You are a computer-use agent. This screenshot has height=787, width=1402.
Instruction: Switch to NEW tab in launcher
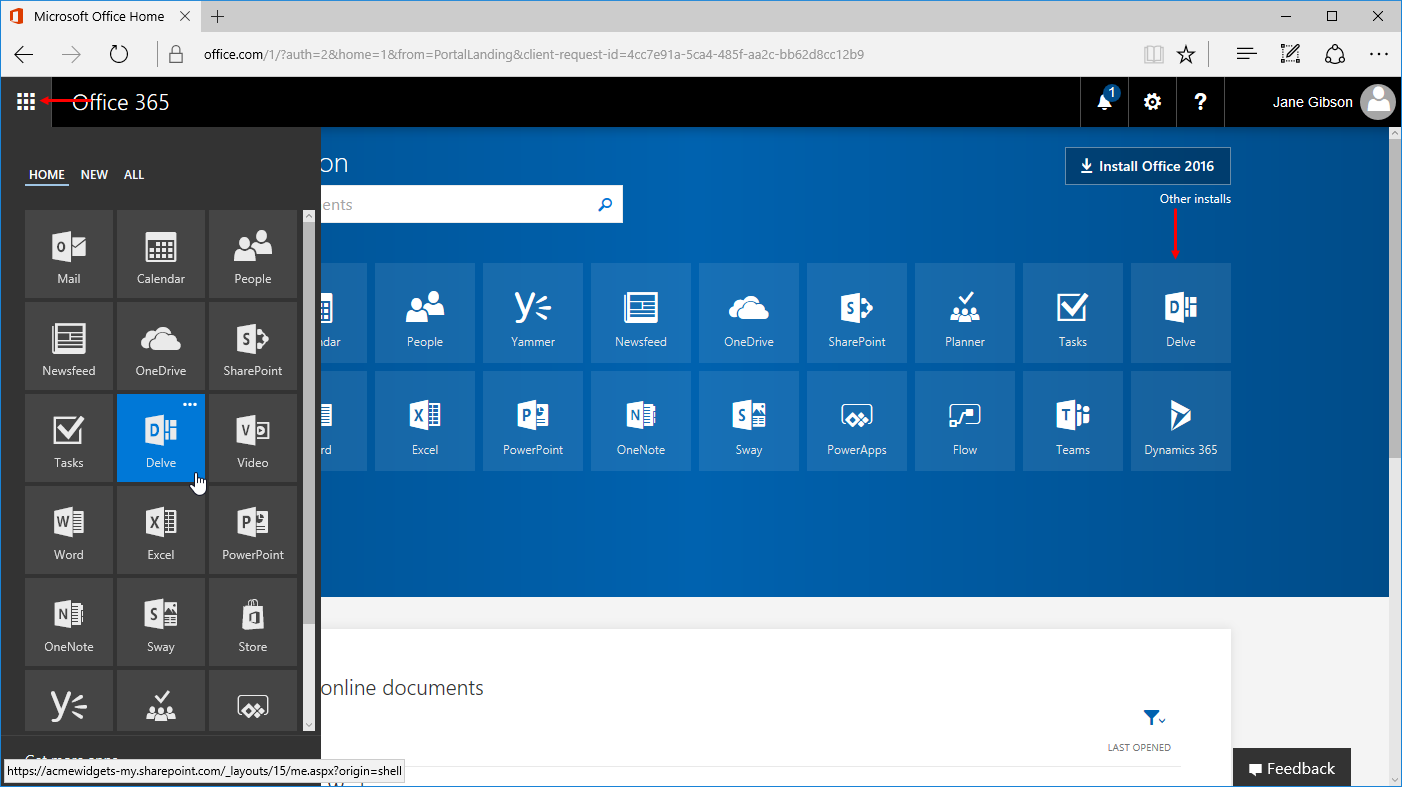[x=95, y=175]
